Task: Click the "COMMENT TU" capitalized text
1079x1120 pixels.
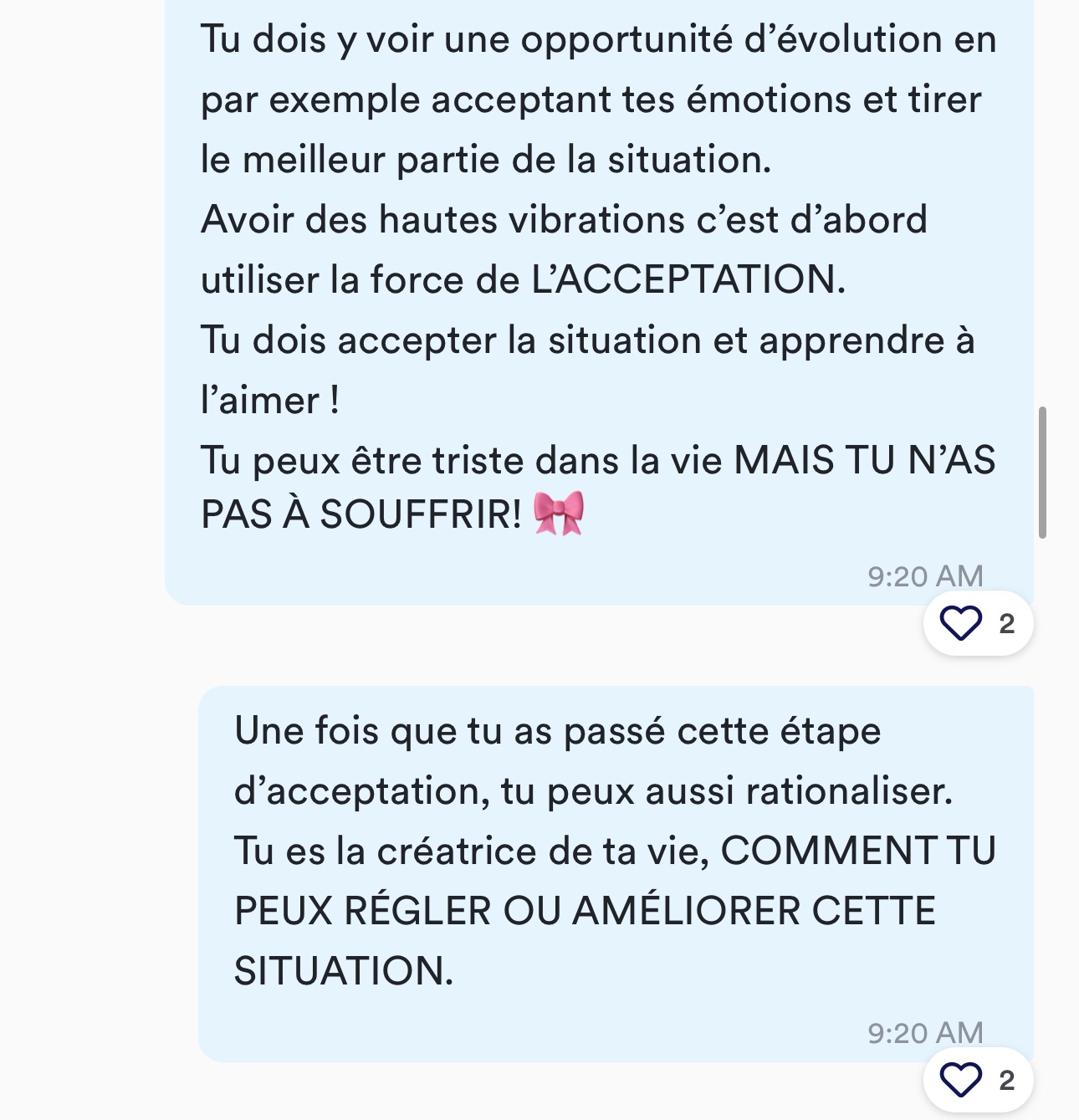Action: [x=858, y=851]
